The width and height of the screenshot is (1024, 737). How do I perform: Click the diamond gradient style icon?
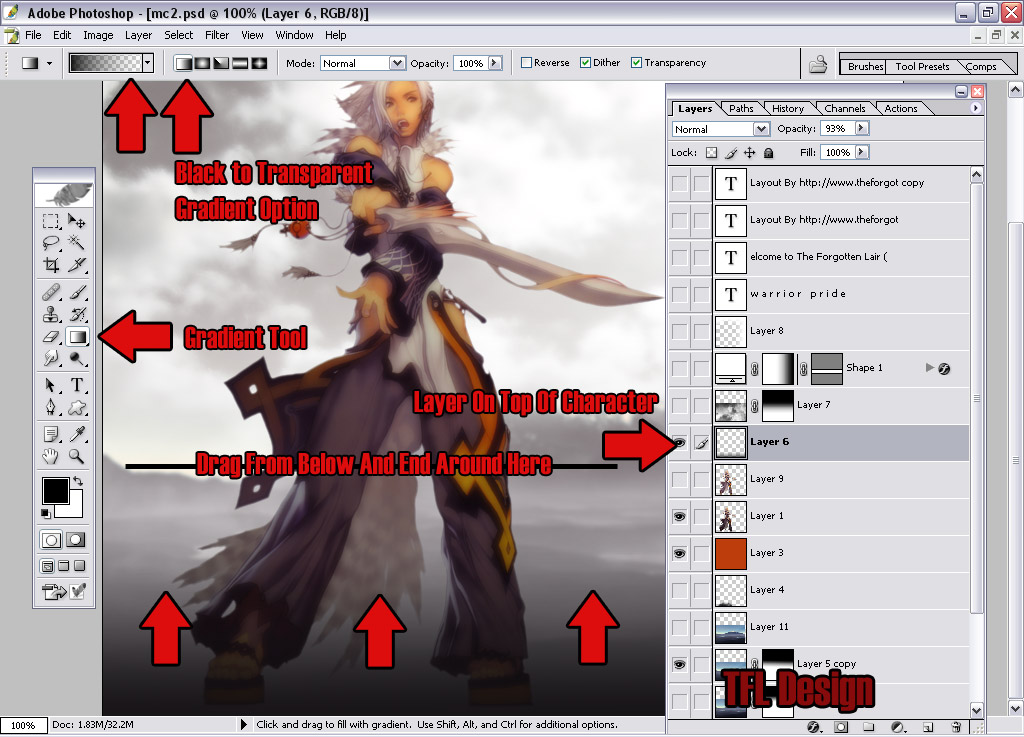[x=259, y=63]
